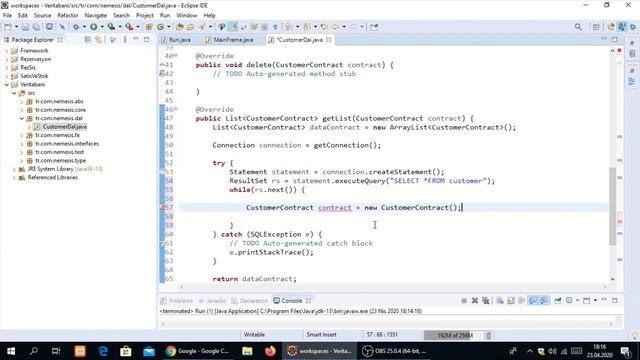Image resolution: width=640 pixels, height=360 pixels.
Task: Expand the tr.com.nemesis.abs package
Action: click(22, 101)
